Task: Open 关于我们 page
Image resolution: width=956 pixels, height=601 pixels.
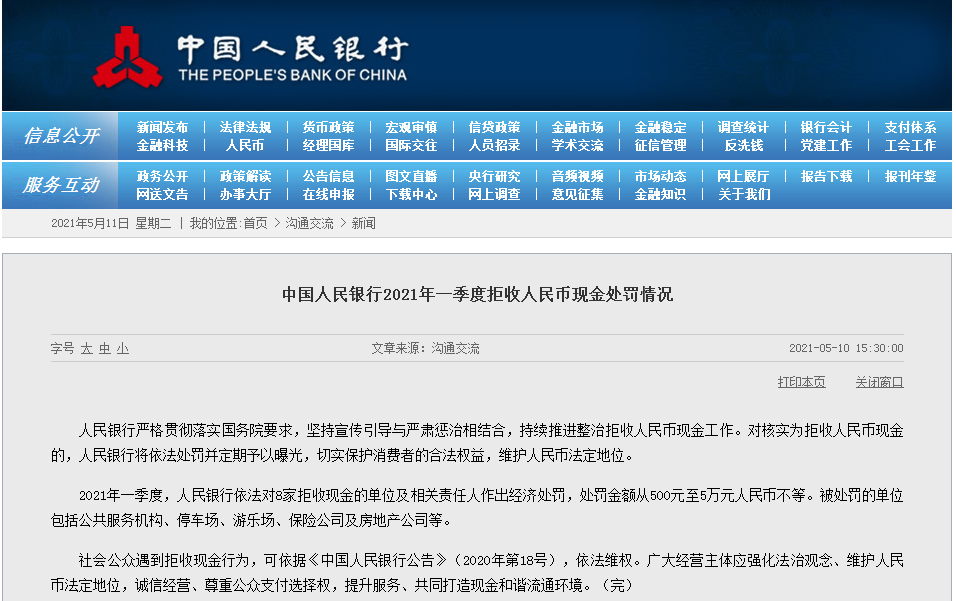Action: (744, 194)
